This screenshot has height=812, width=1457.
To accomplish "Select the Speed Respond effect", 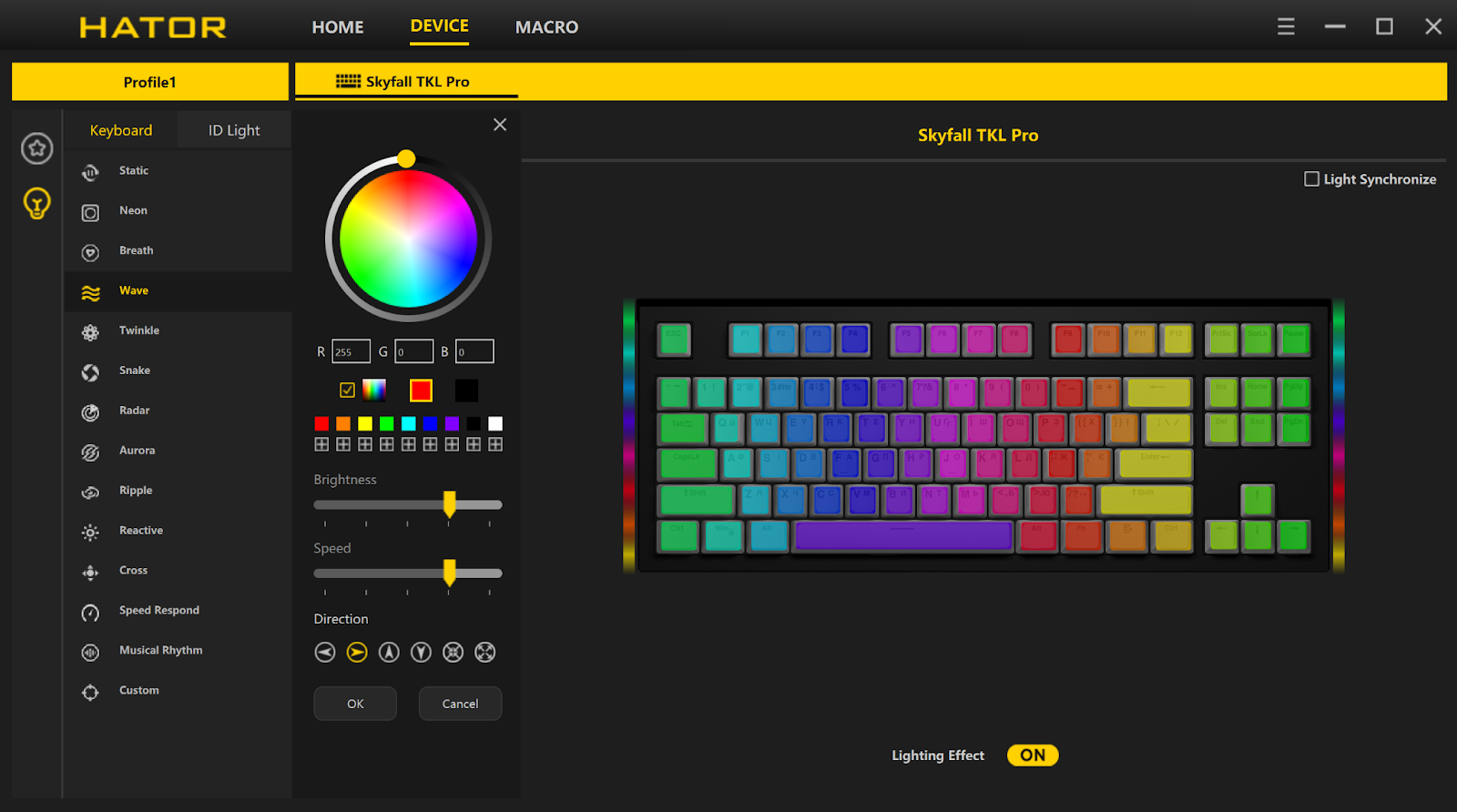I will pyautogui.click(x=178, y=612).
